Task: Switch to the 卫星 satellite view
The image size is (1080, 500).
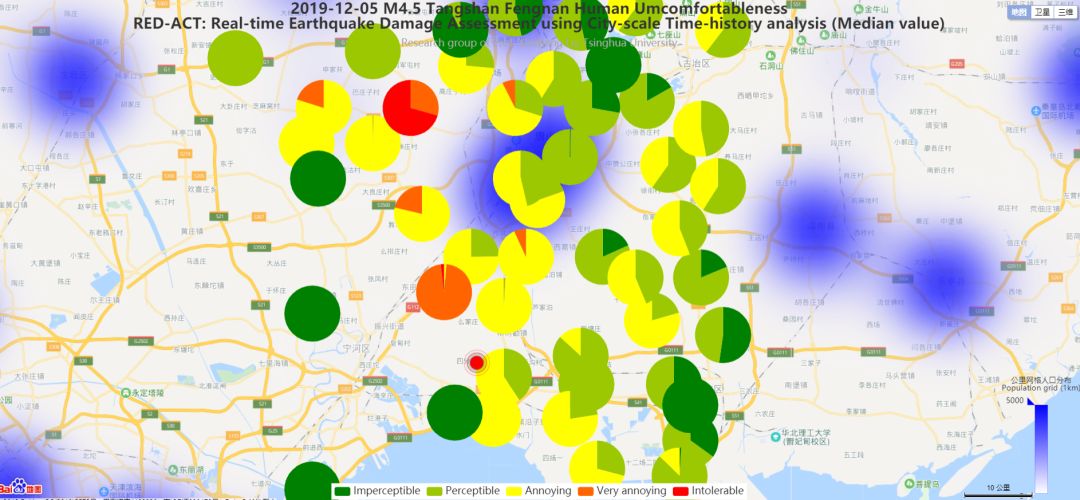Action: [1042, 12]
